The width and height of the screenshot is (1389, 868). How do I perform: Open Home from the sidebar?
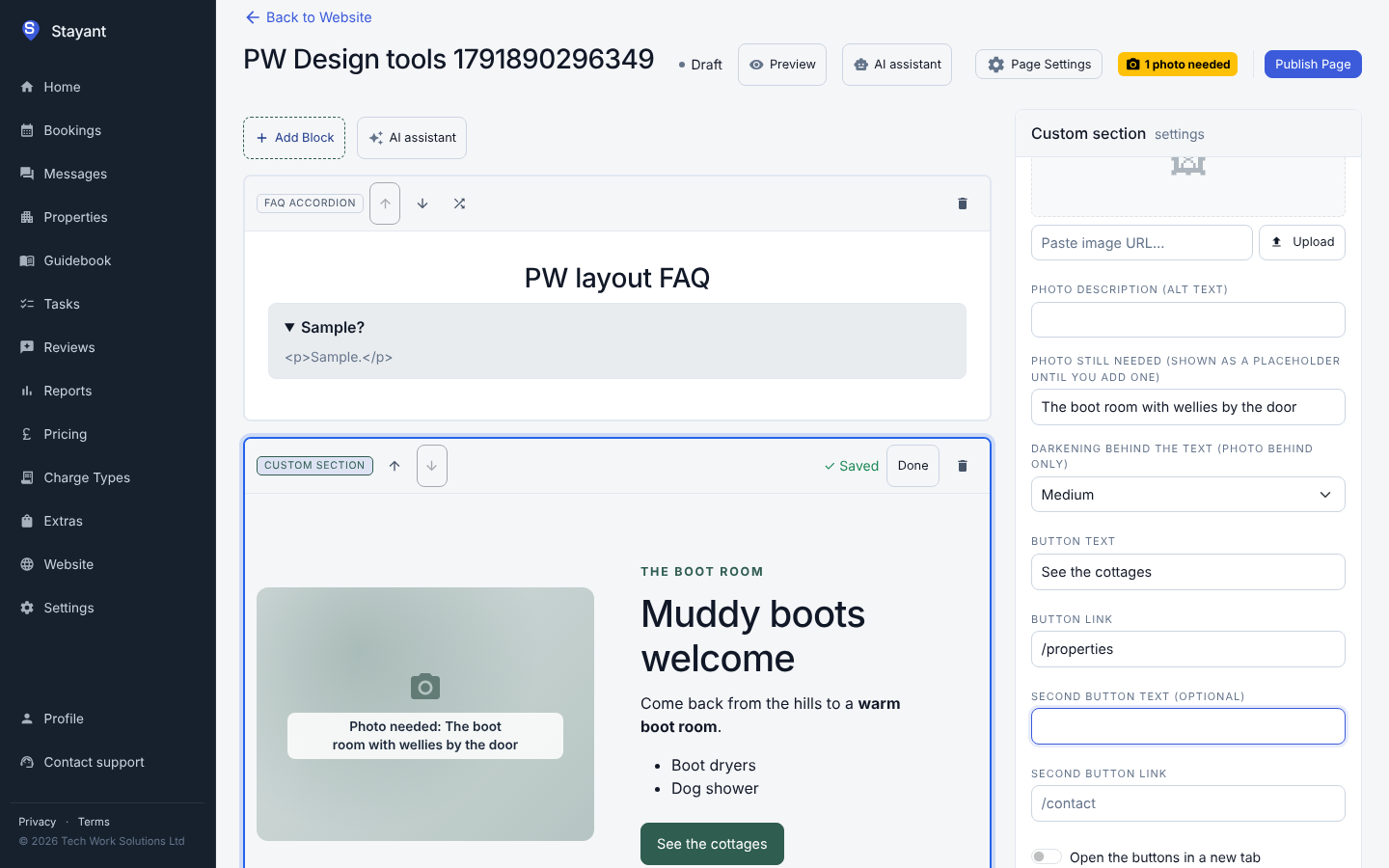(108, 87)
